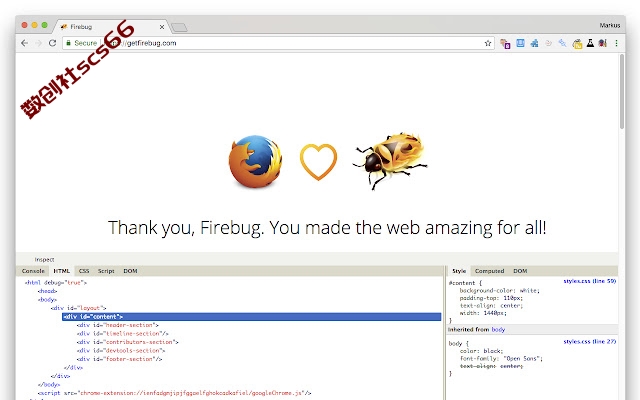Select the div id="devtools-section" node
The width and height of the screenshot is (640, 400).
point(121,351)
